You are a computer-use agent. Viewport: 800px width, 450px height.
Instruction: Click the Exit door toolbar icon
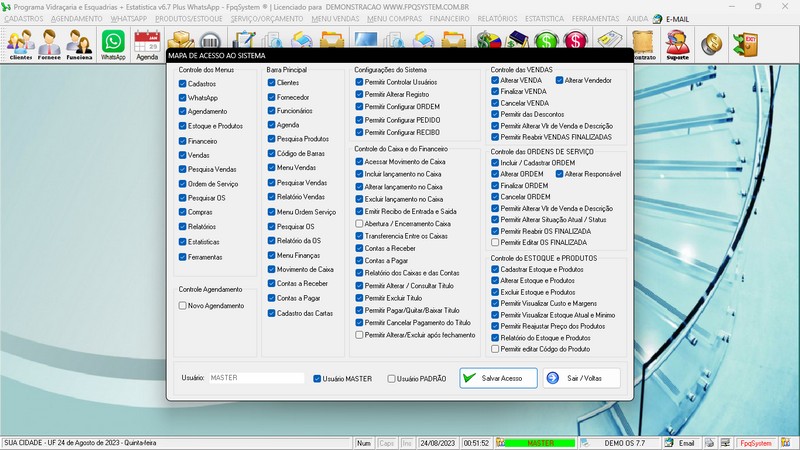point(745,44)
